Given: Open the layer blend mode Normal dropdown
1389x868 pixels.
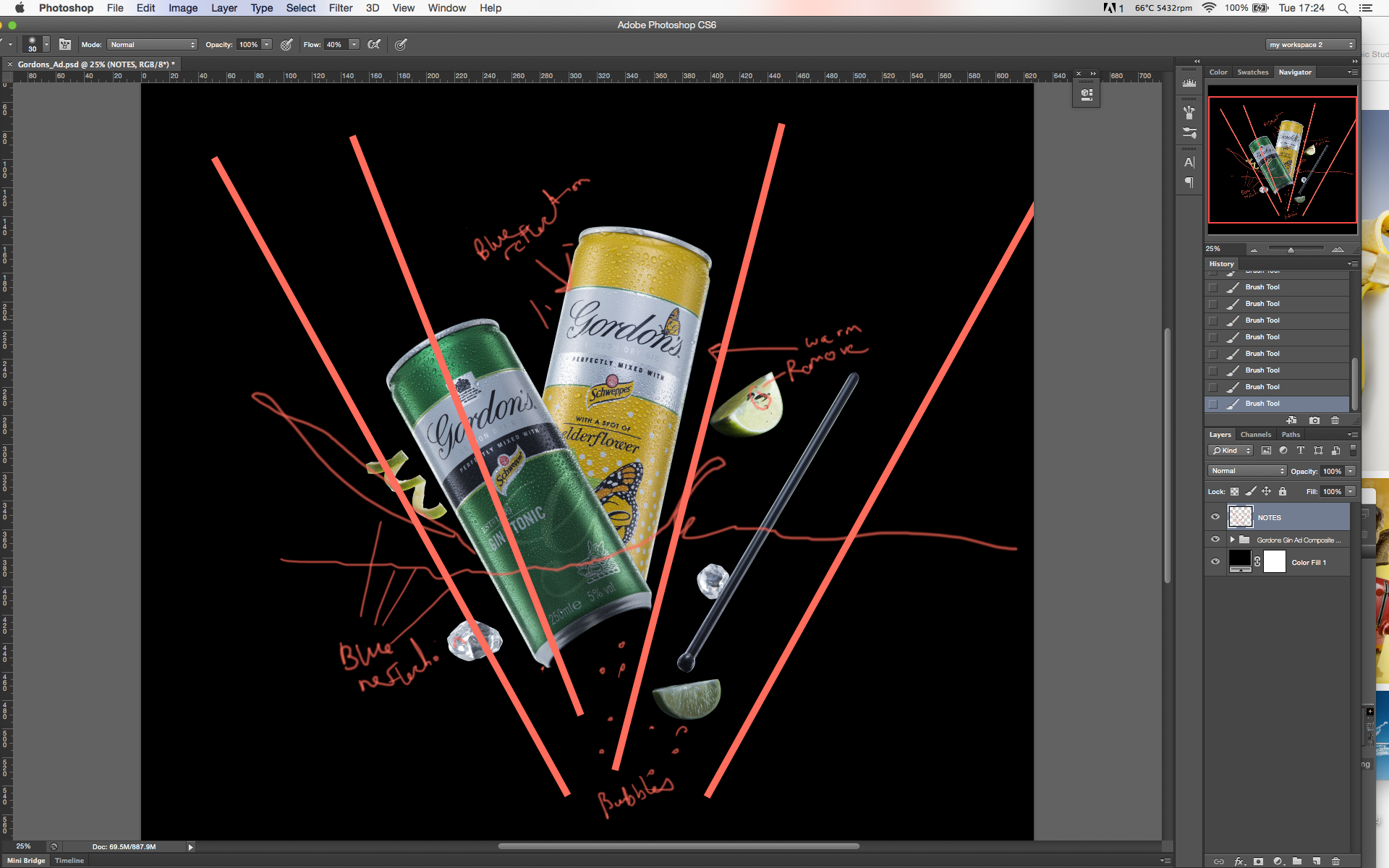Looking at the screenshot, I should [1247, 471].
